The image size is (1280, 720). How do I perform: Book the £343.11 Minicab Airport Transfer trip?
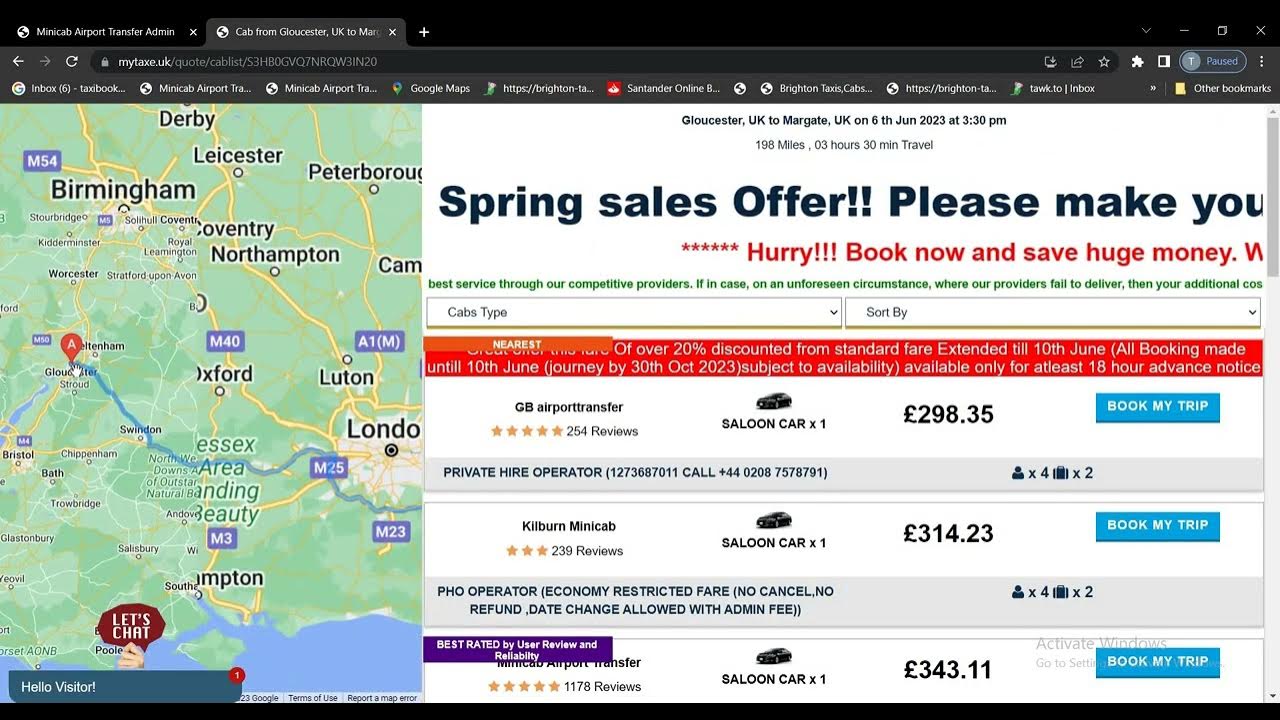(x=1157, y=662)
